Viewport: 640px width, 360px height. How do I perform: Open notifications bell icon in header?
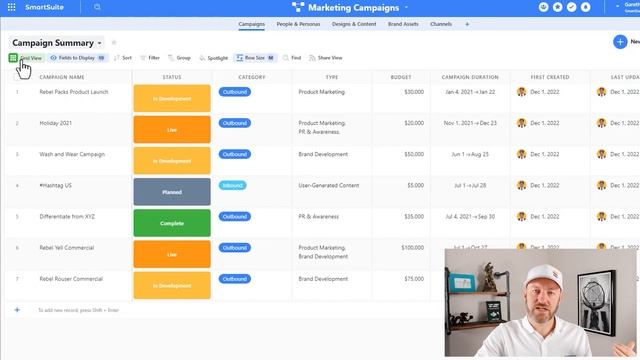[x=585, y=7]
